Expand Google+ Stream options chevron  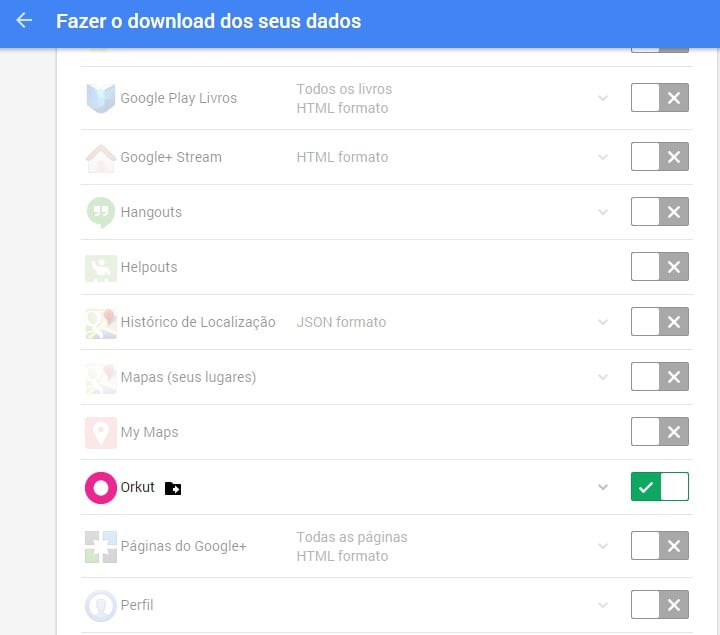click(x=603, y=157)
